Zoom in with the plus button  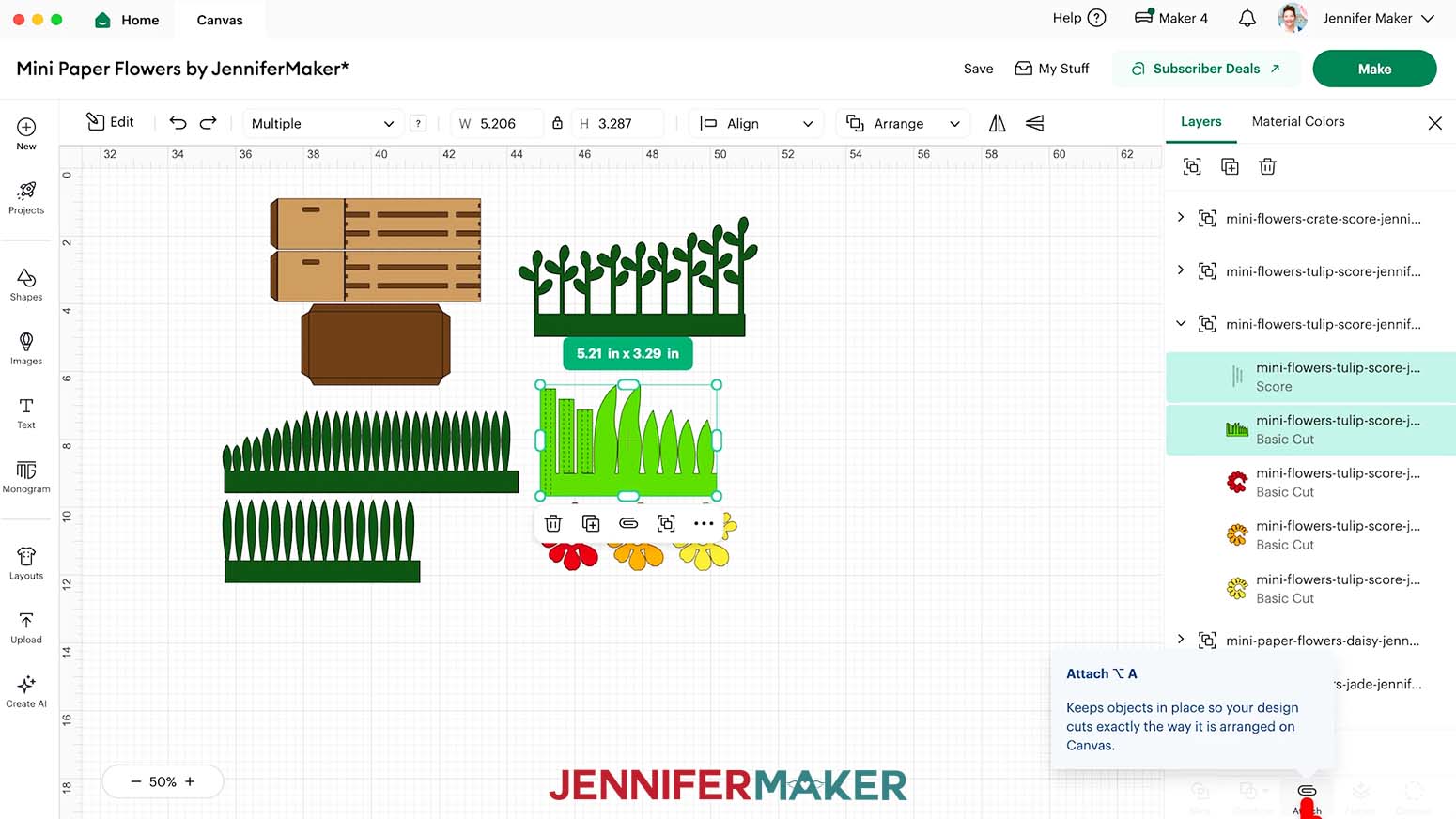(190, 781)
